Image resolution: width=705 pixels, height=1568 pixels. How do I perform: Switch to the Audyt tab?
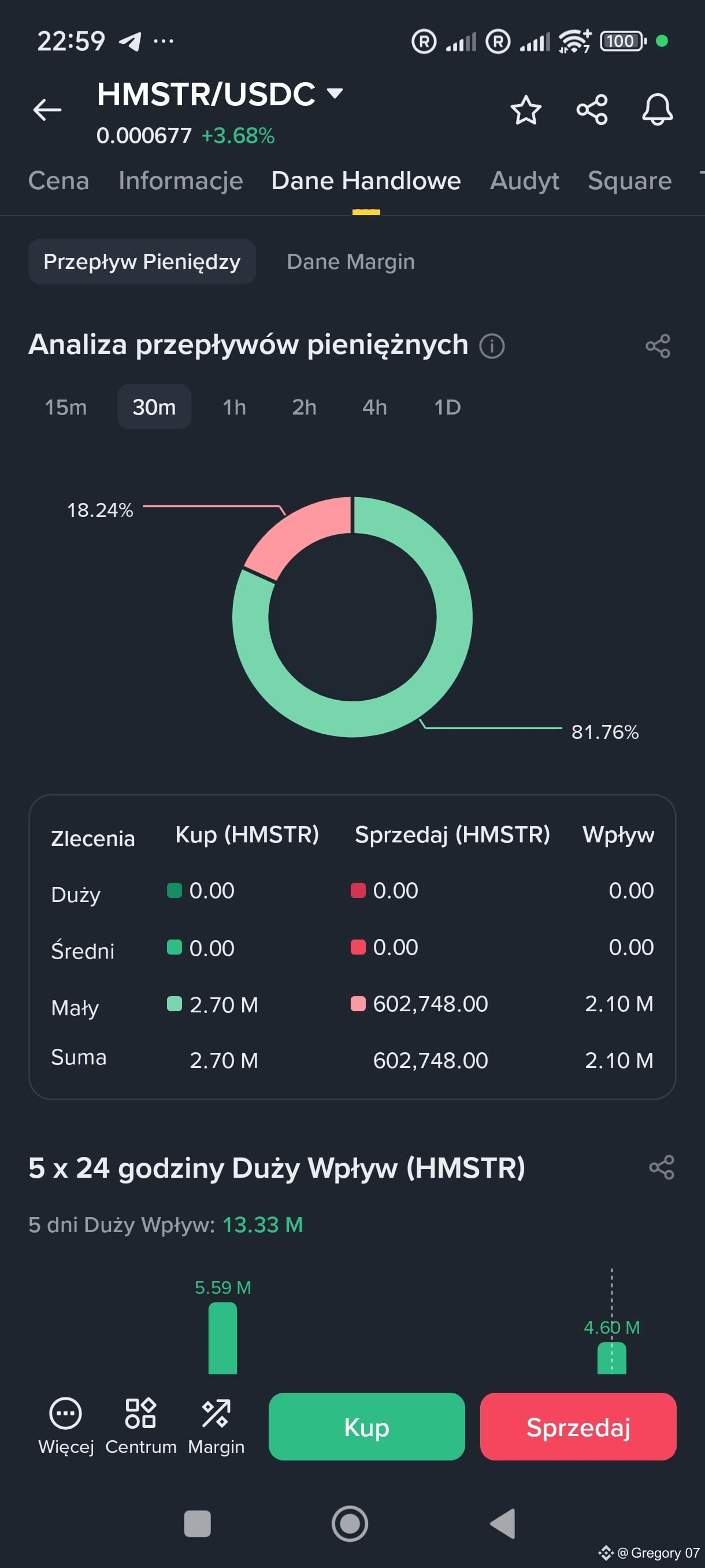[x=524, y=181]
